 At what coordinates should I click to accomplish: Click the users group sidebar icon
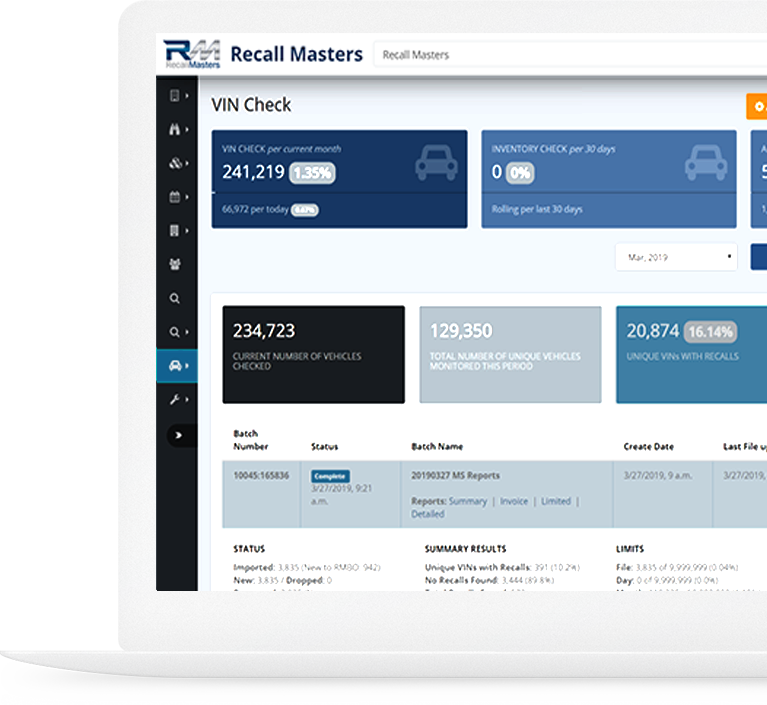(x=175, y=265)
